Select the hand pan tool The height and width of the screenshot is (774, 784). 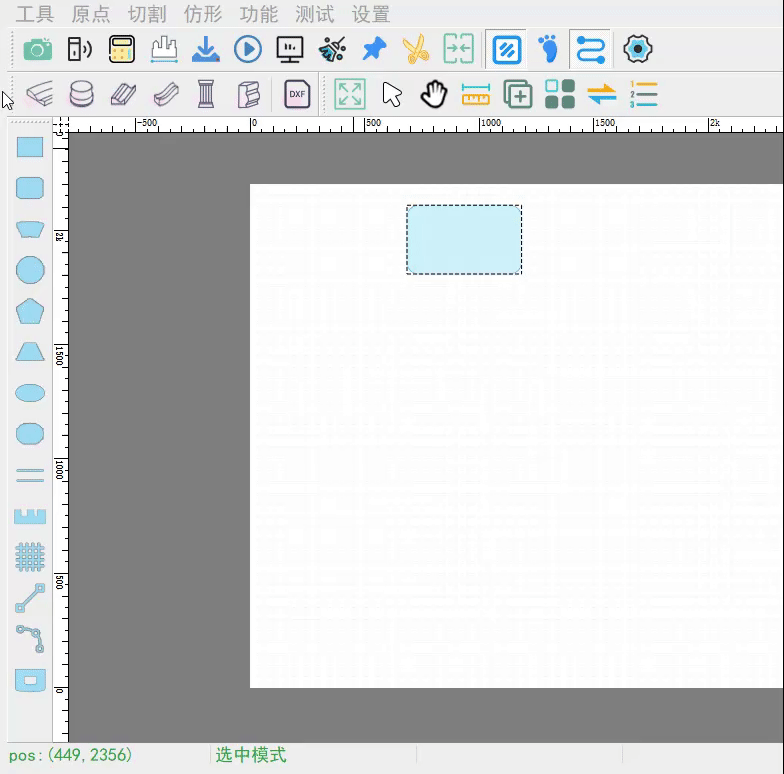click(433, 95)
